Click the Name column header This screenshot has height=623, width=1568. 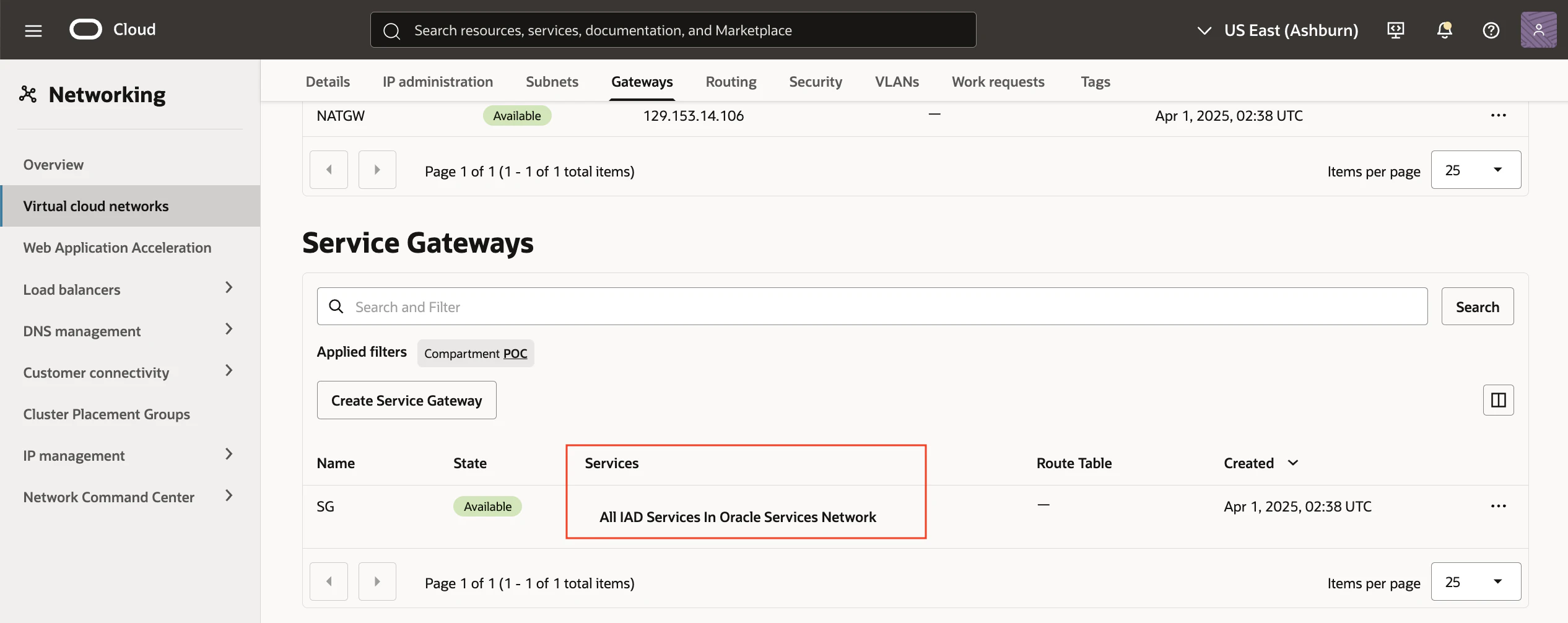[336, 463]
